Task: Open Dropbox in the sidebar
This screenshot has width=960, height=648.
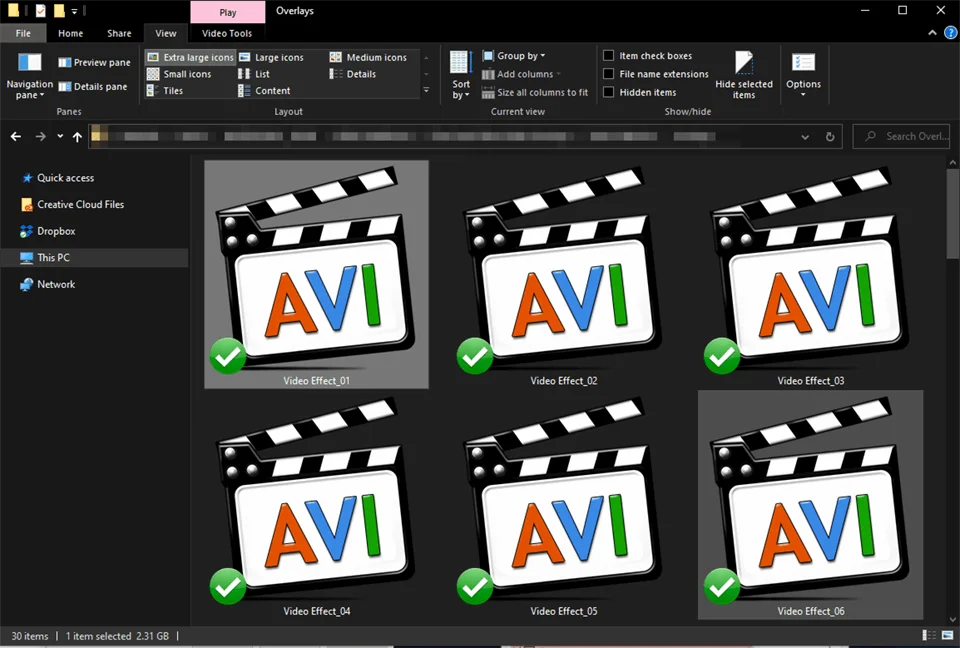Action: (x=56, y=231)
